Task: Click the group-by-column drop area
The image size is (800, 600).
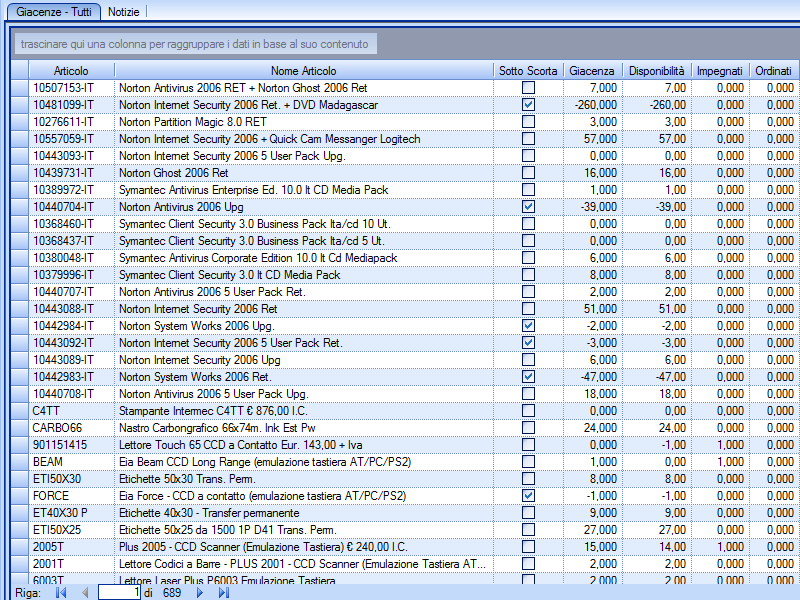Action: [x=195, y=44]
